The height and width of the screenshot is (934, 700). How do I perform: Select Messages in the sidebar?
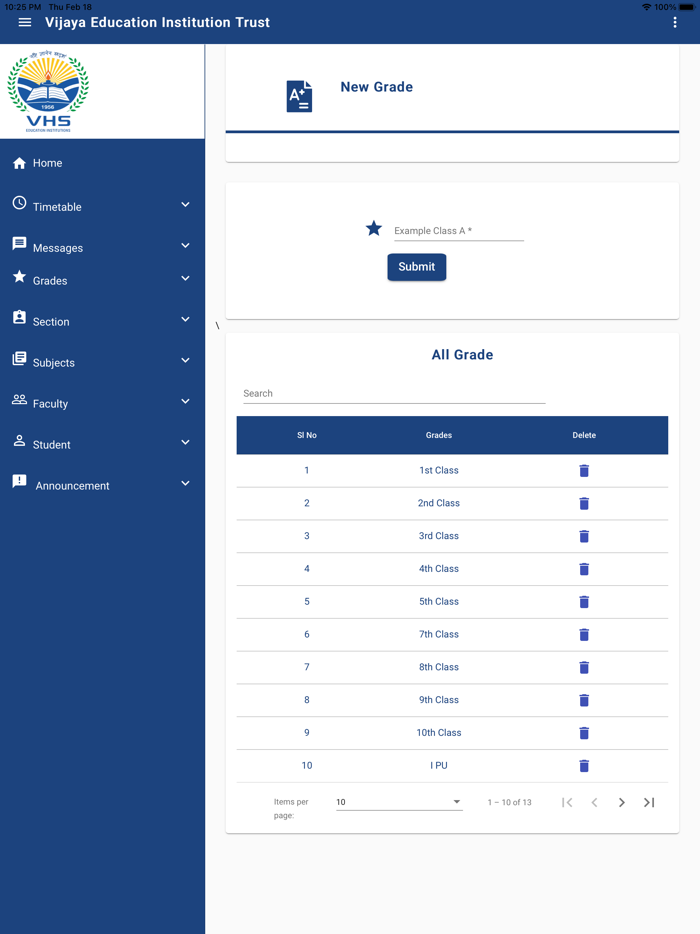tap(102, 245)
